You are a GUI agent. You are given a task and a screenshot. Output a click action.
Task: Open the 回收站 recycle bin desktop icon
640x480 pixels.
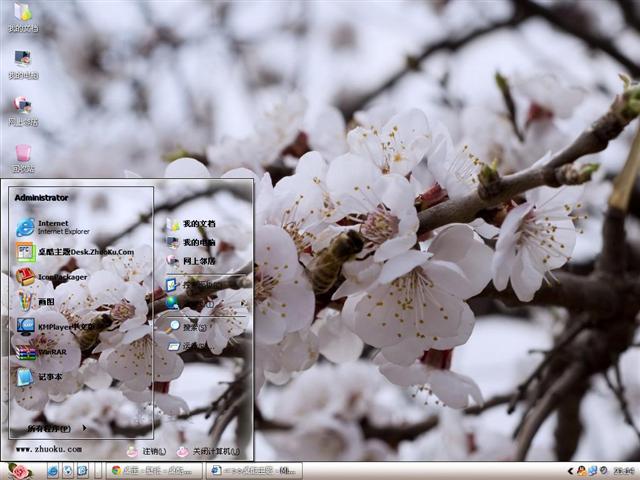click(x=22, y=157)
